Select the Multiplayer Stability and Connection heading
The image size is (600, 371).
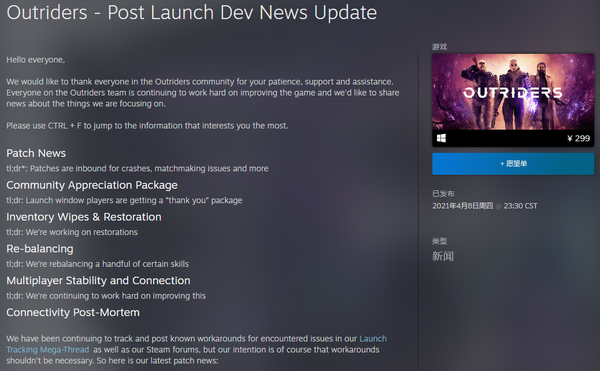click(x=98, y=280)
